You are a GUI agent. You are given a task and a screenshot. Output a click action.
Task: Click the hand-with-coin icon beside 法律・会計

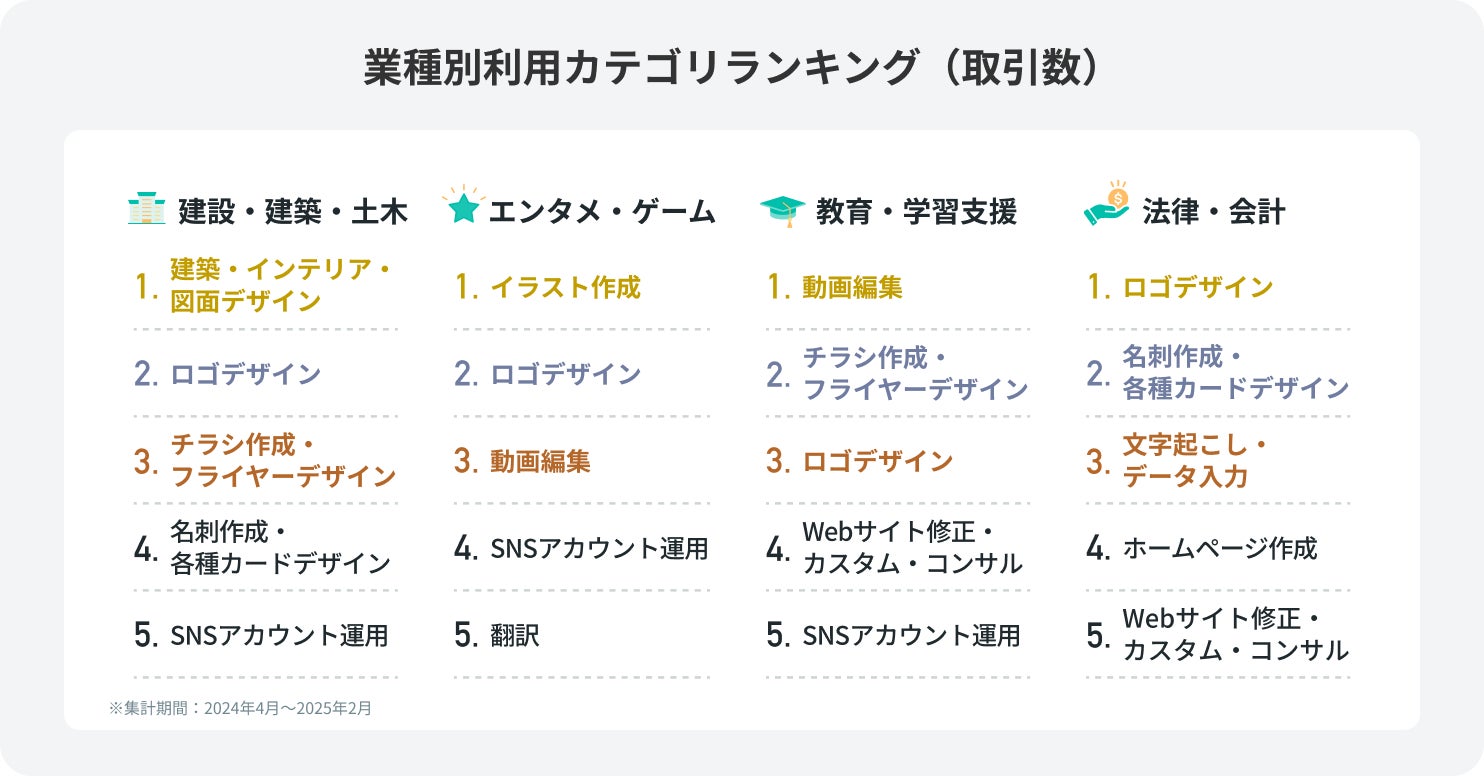pos(1107,205)
